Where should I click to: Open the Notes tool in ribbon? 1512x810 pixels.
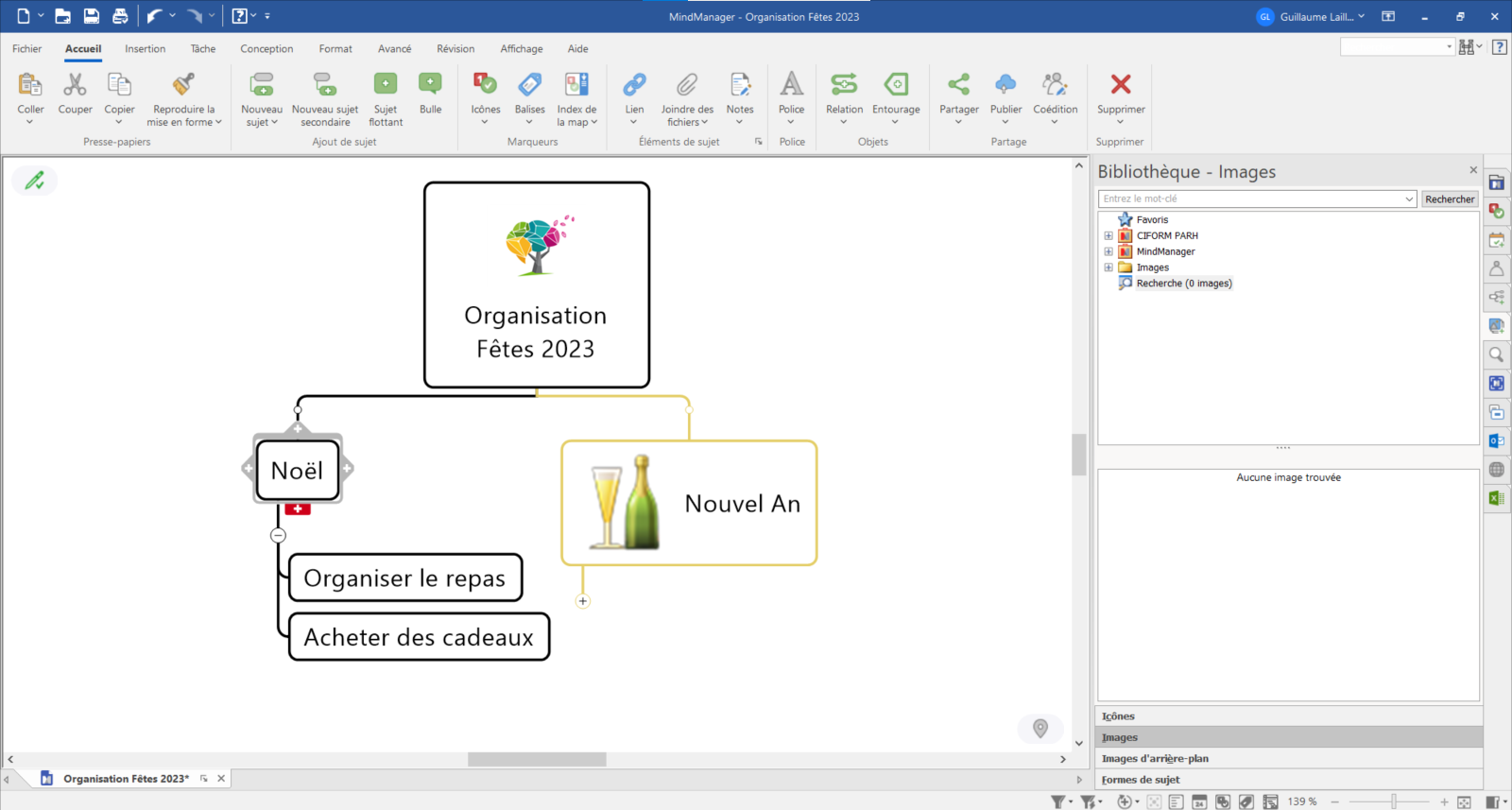[740, 86]
